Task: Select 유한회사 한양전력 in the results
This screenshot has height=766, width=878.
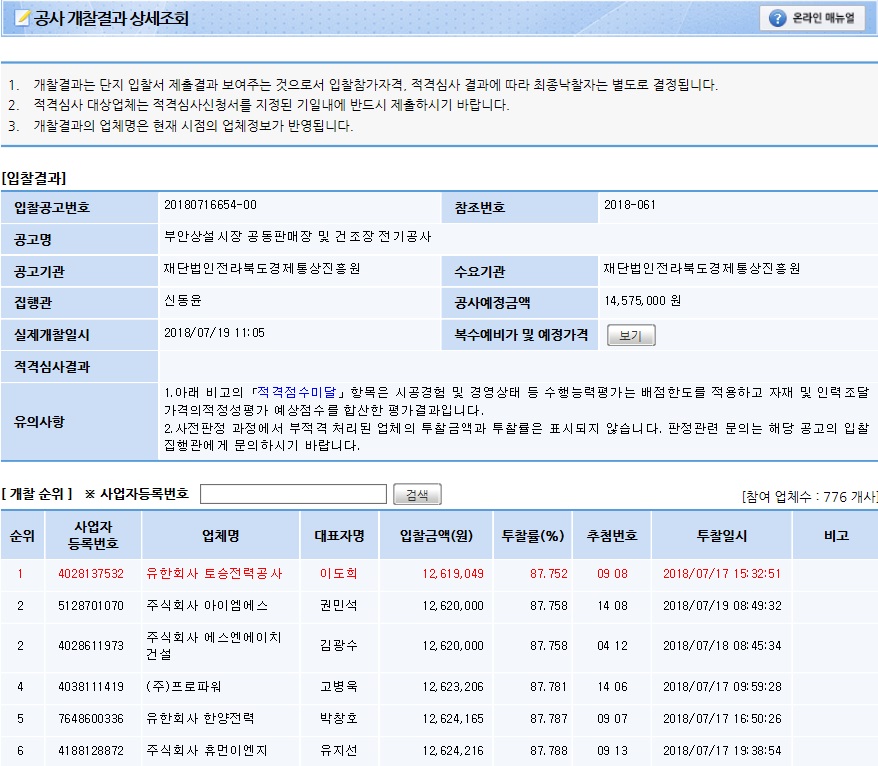Action: [x=200, y=718]
